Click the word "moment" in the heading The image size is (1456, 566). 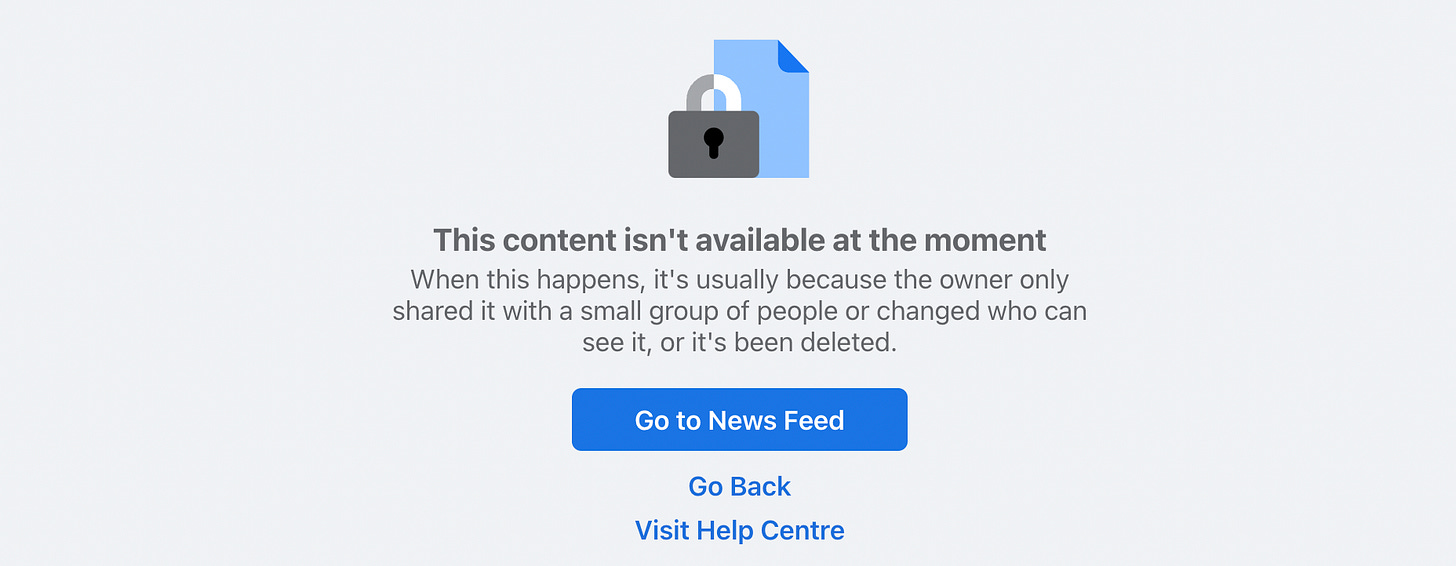point(986,240)
